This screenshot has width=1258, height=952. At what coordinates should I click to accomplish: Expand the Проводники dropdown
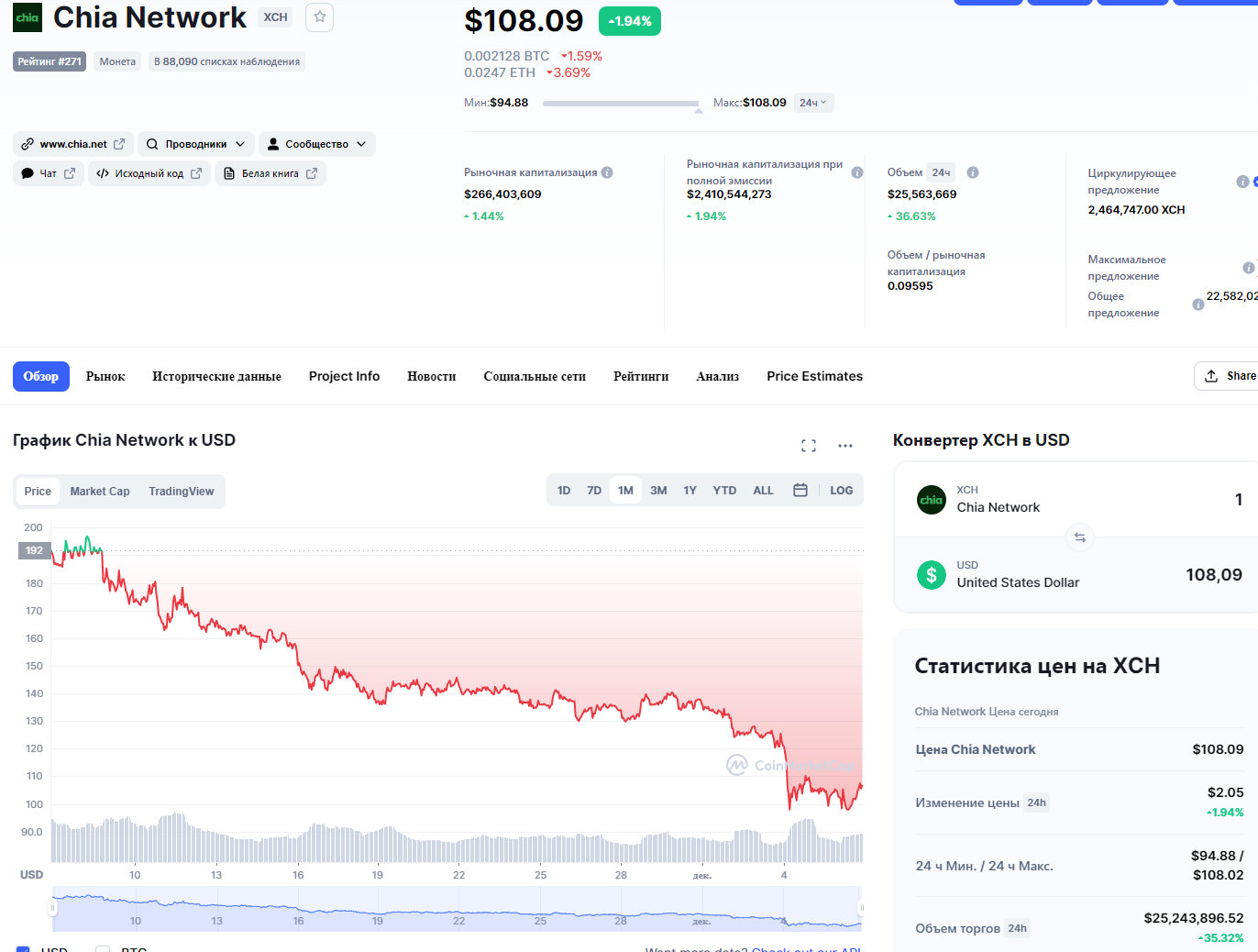click(x=196, y=144)
